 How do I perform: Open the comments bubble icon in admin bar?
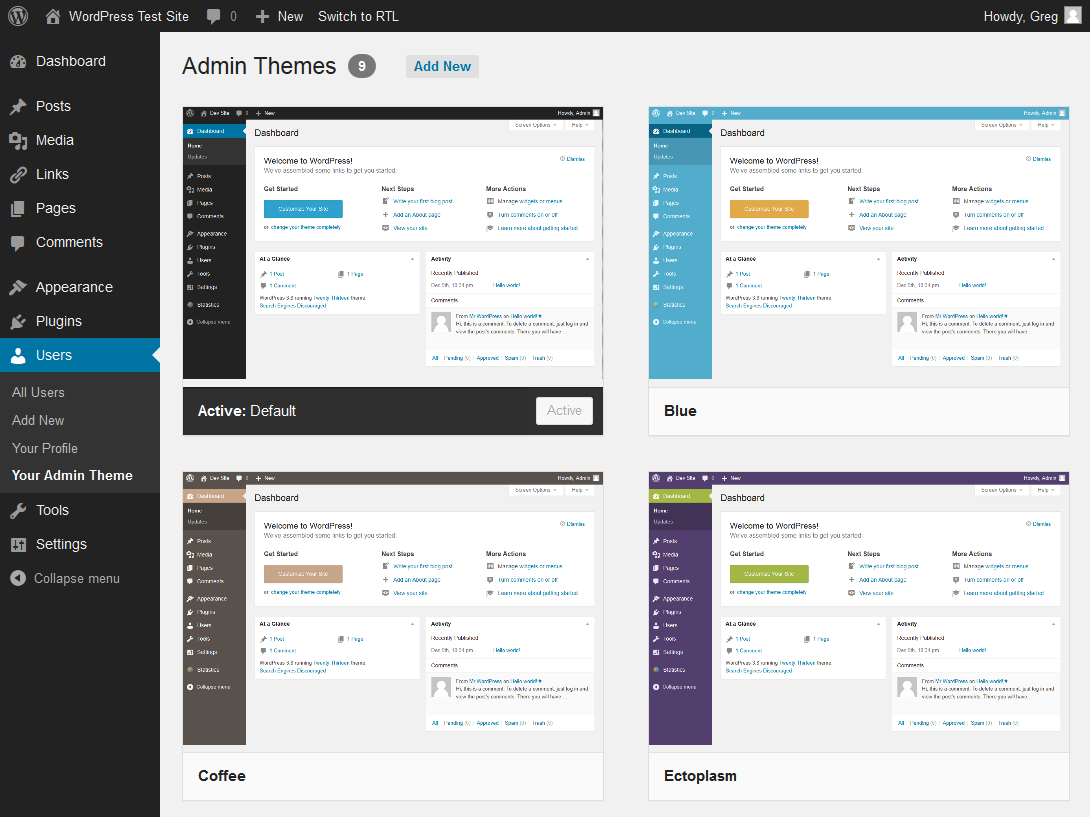tap(213, 16)
